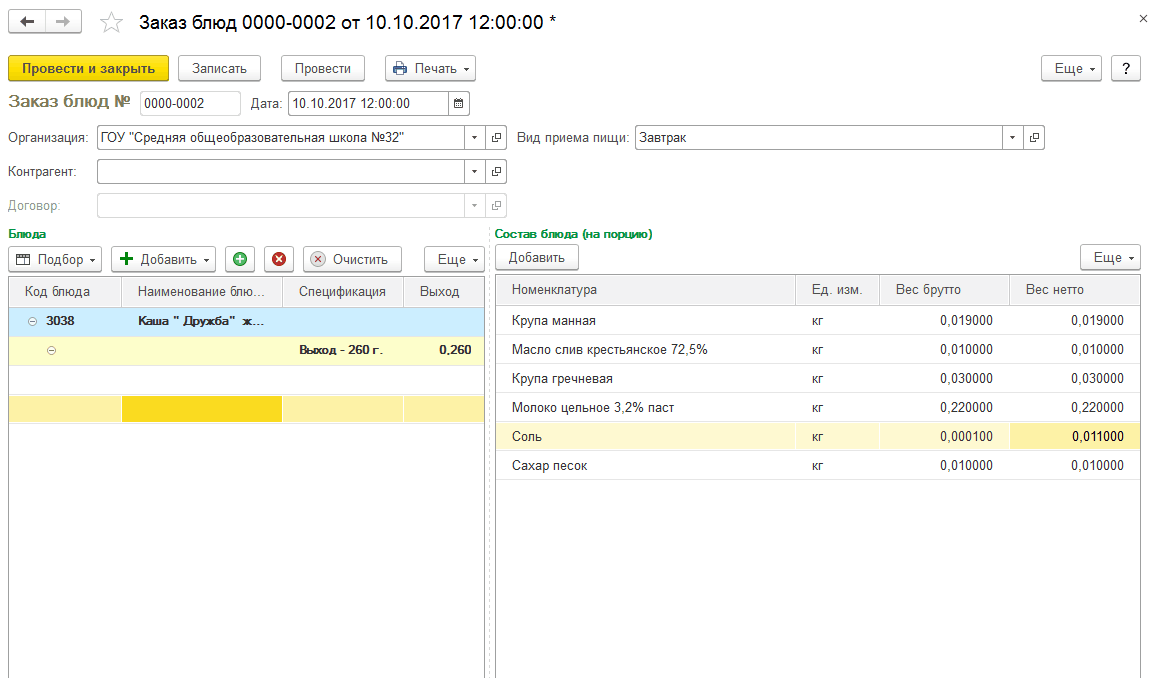Viewport: 1151px width, 678px height.
Task: Click the highlighted yellow cell in Блюда table
Action: tap(202, 409)
